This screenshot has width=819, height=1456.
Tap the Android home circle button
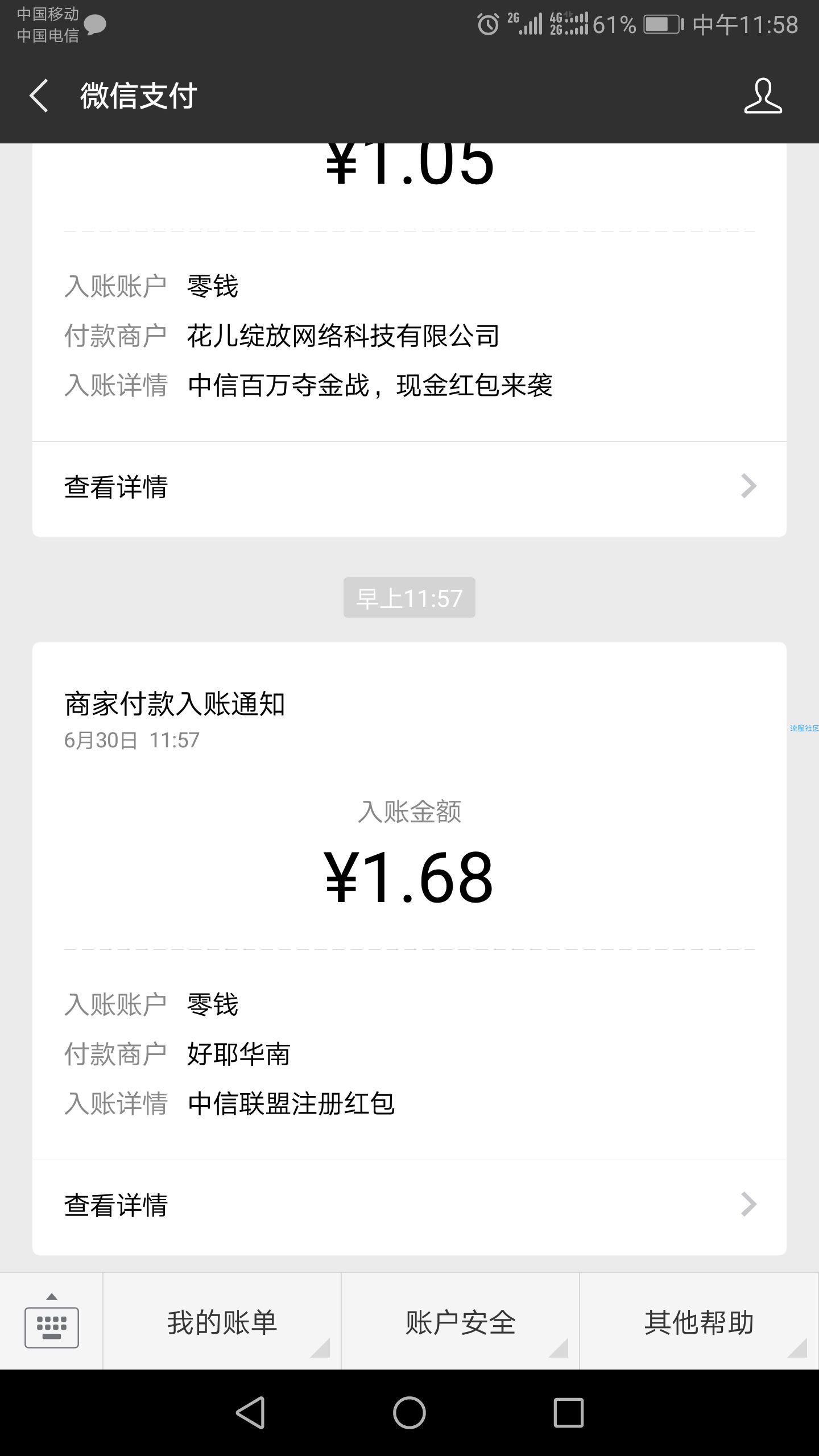(x=409, y=1412)
